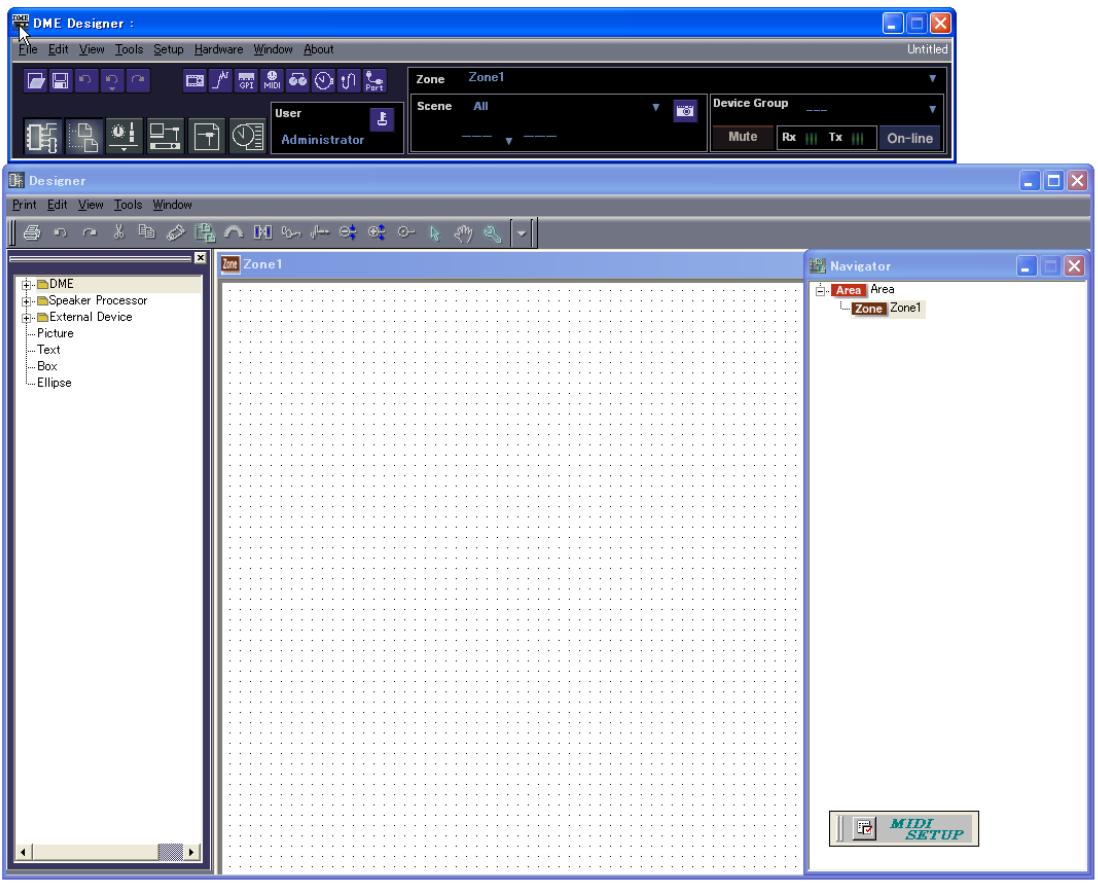
Task: Click the user Security stamp icon
Action: [x=382, y=119]
